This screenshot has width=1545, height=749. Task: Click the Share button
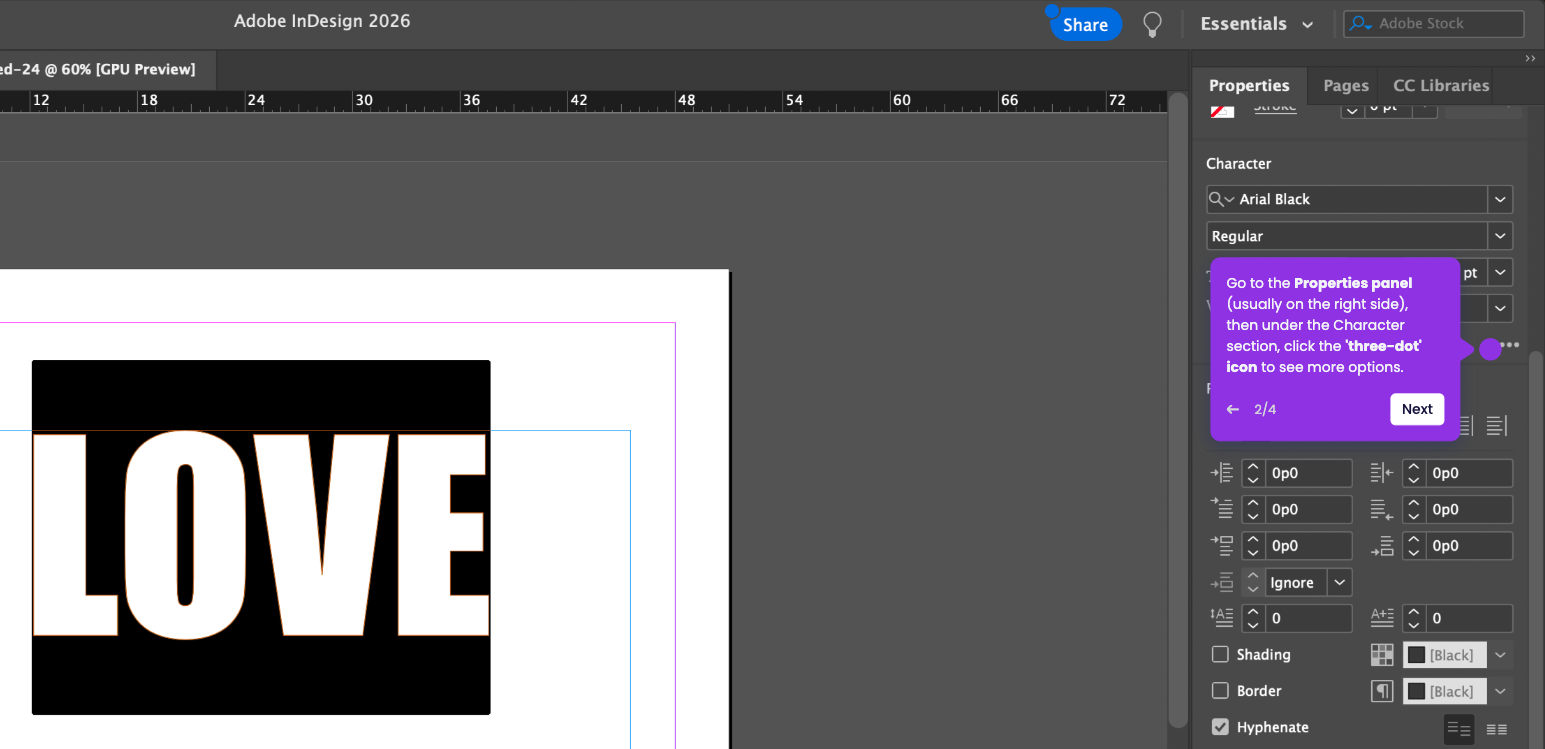click(1085, 24)
